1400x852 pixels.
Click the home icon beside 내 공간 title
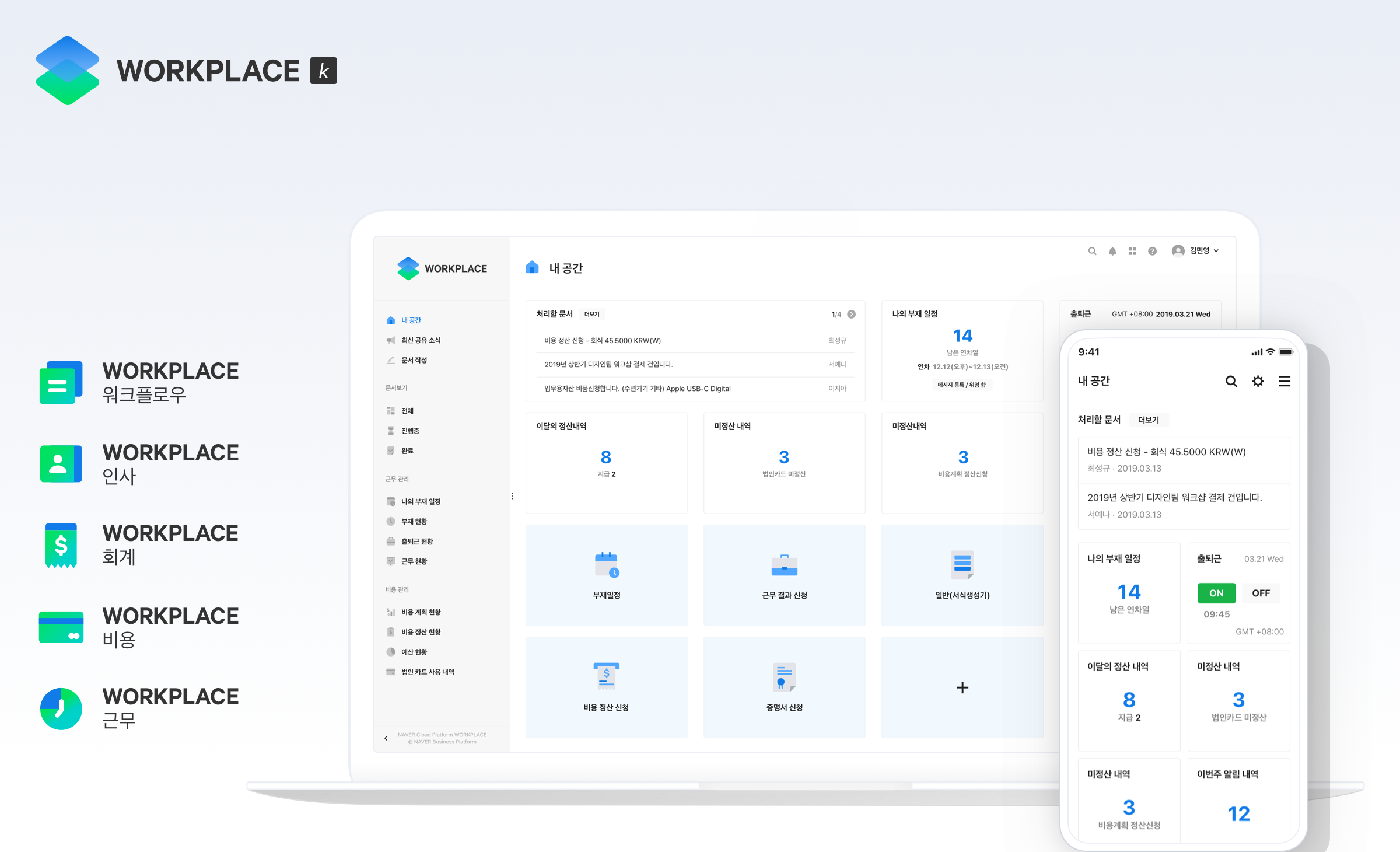coord(532,267)
